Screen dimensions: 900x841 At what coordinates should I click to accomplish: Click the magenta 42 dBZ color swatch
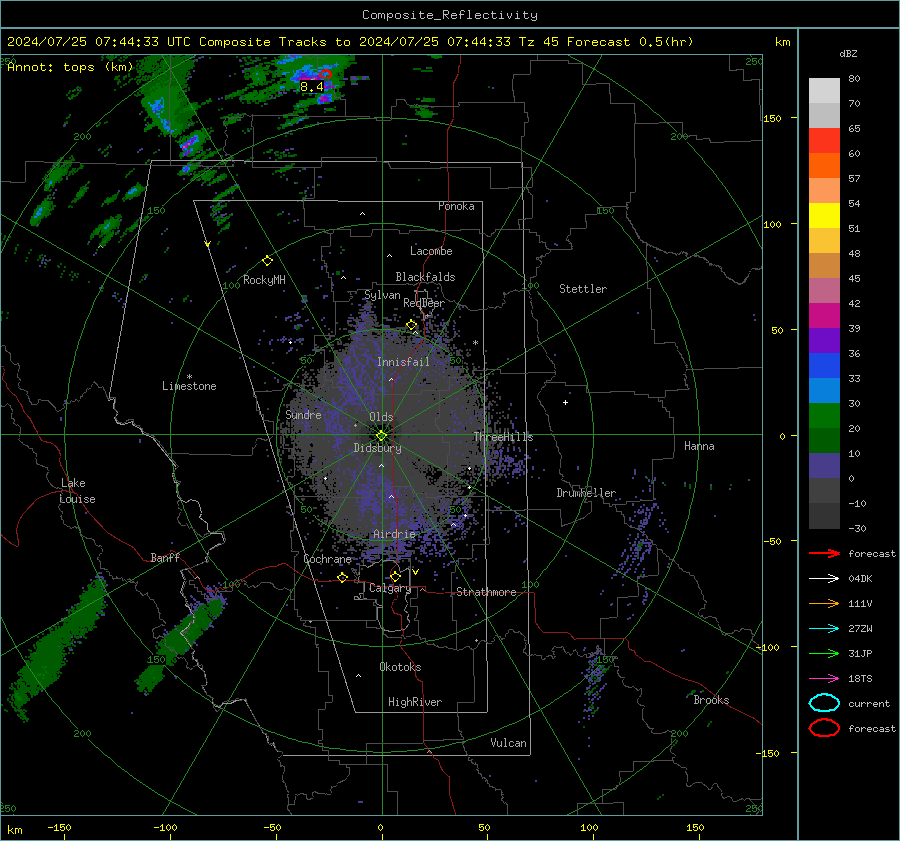pyautogui.click(x=824, y=316)
